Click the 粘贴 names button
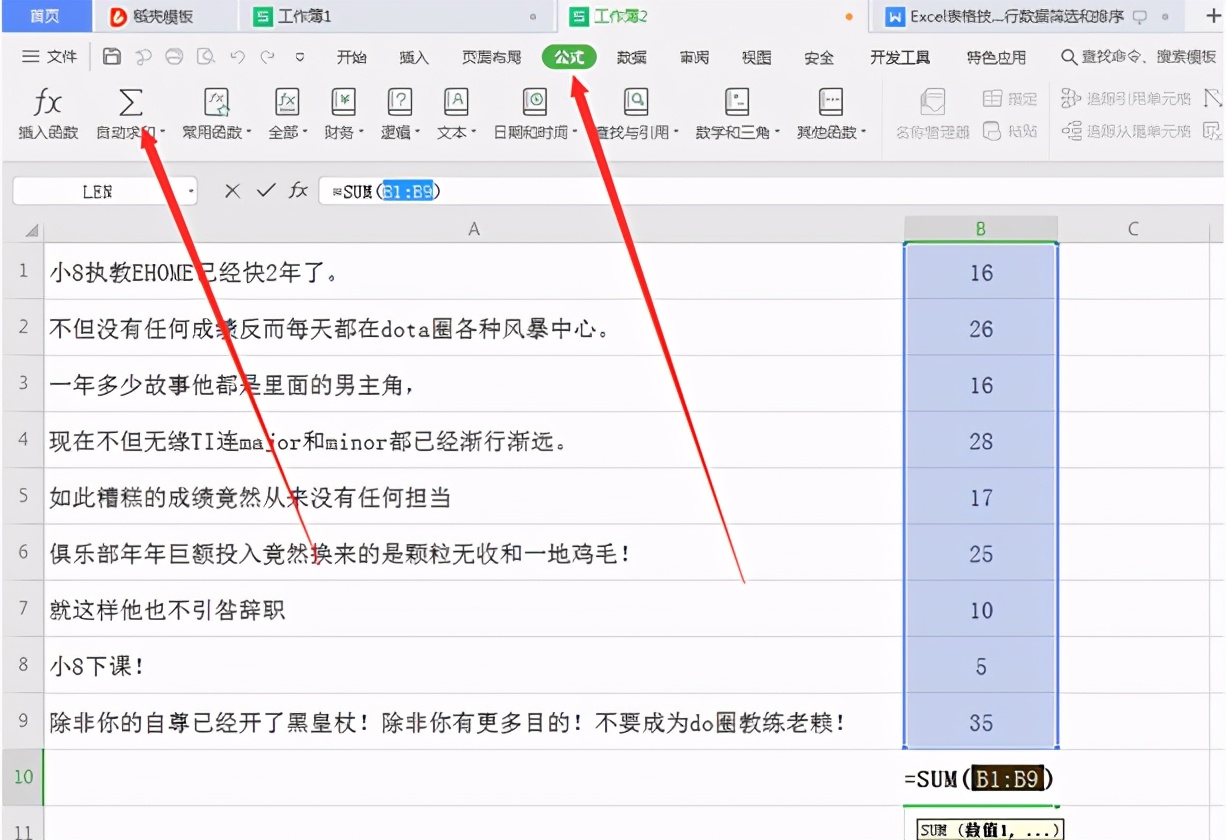This screenshot has height=840, width=1226. pos(1010,131)
